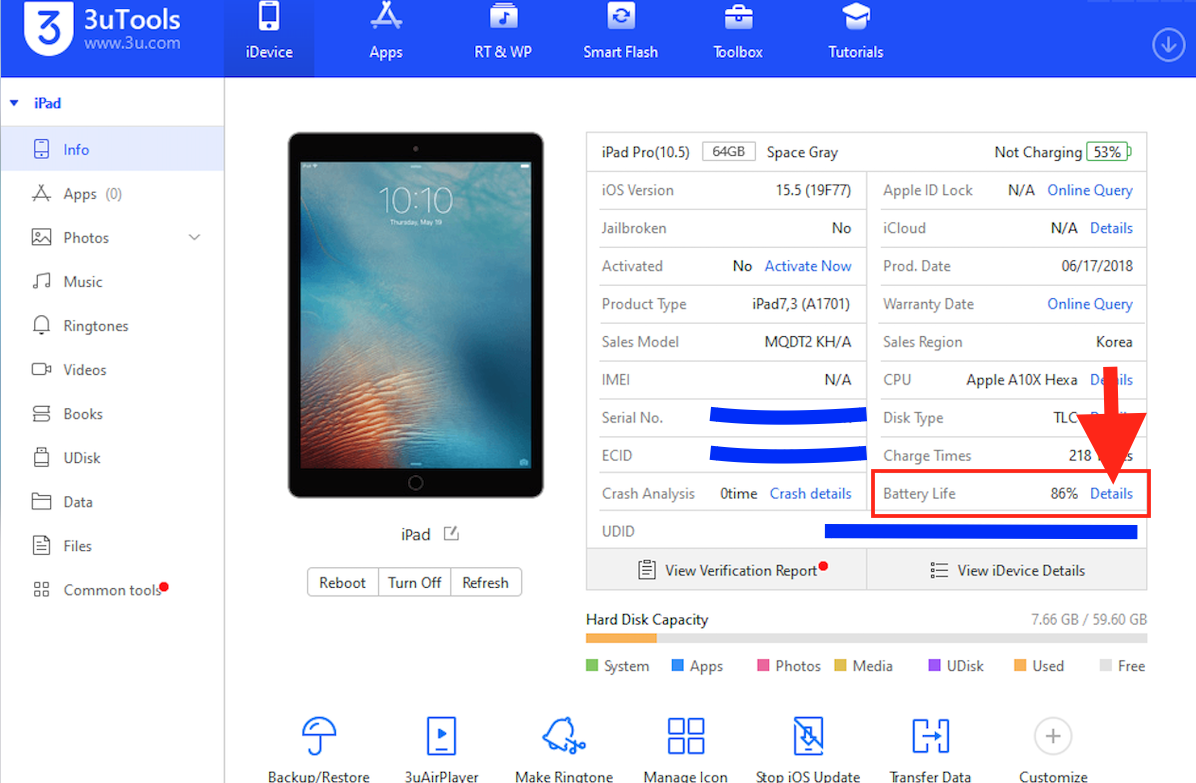Open Books in the sidebar

coord(112,414)
